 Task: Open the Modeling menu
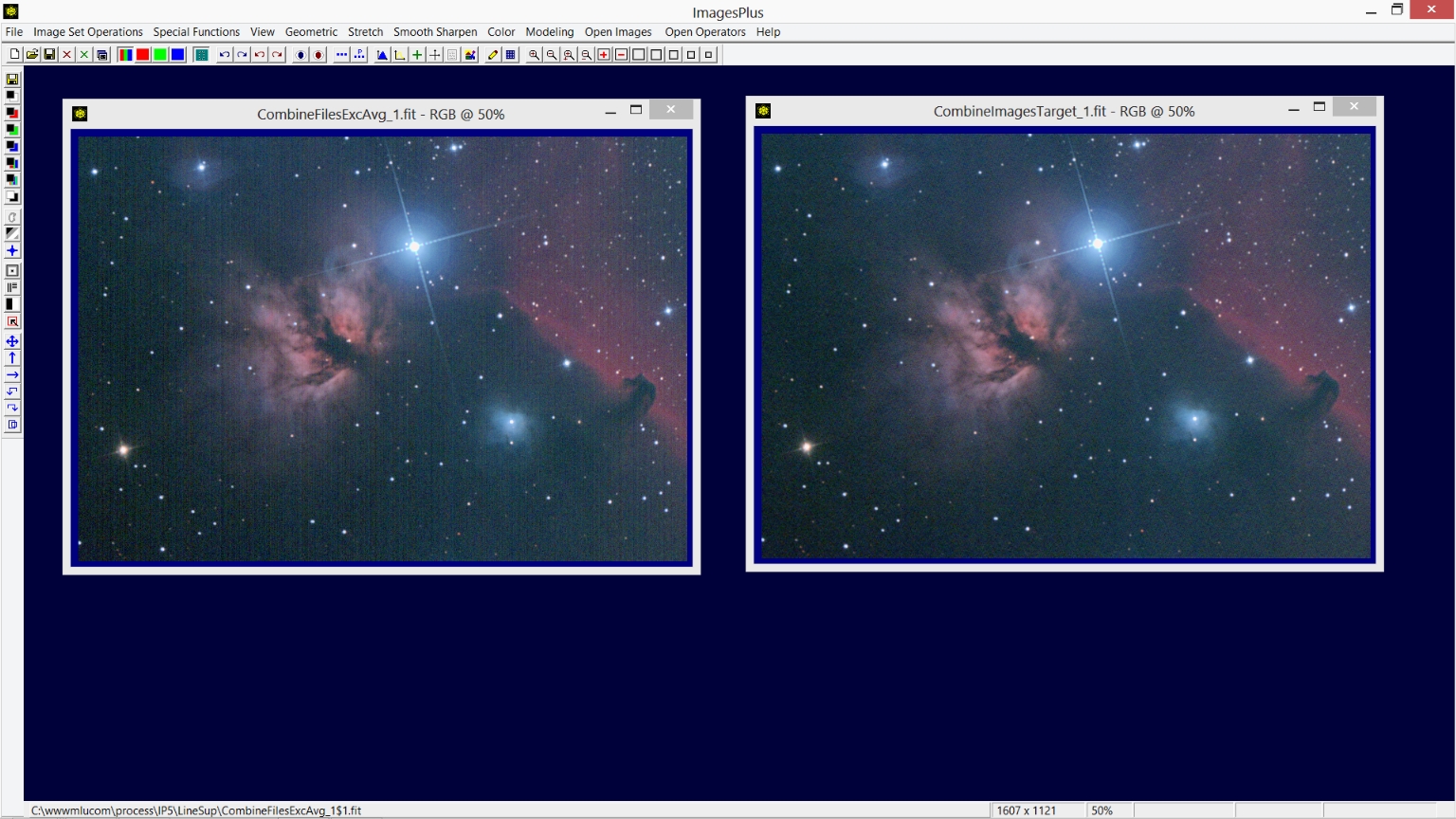click(x=550, y=32)
